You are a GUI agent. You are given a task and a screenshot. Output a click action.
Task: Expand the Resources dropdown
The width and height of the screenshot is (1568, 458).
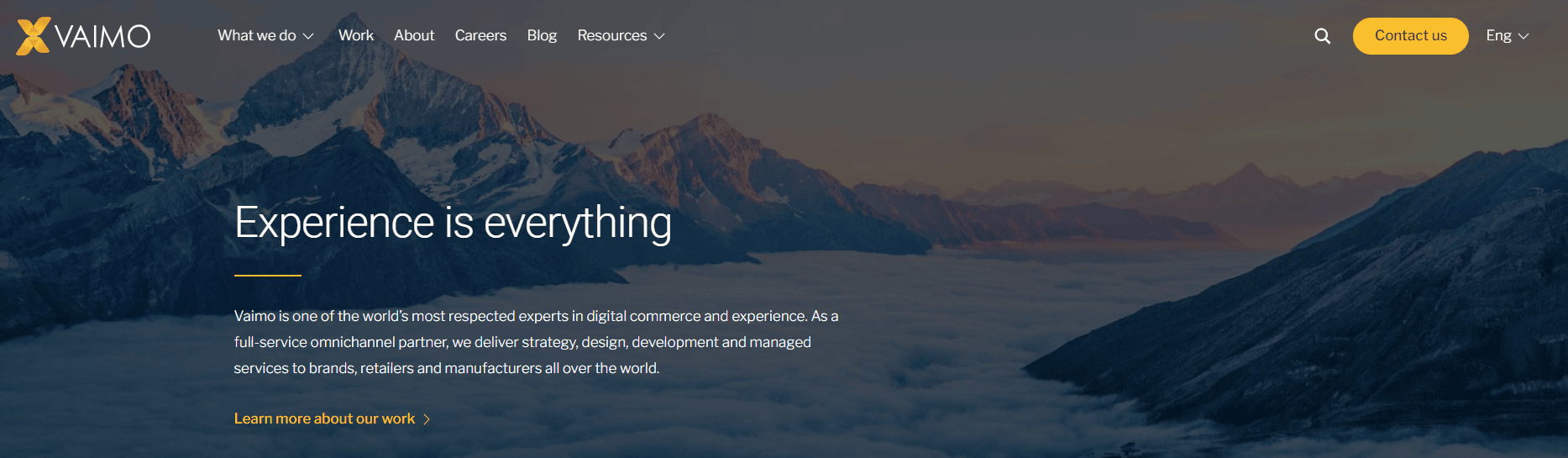621,35
